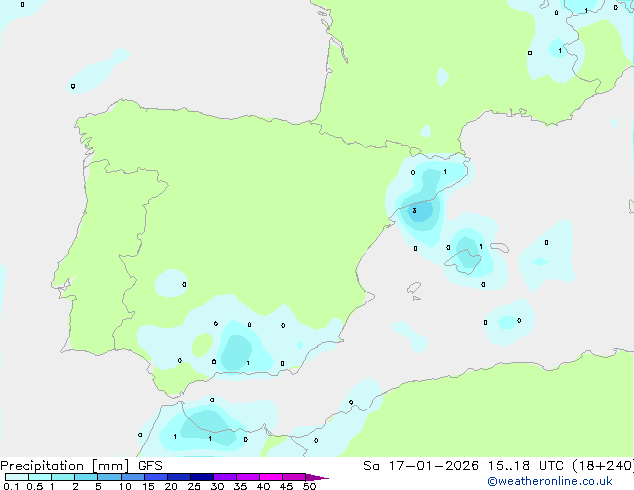Pick the 40–45 mm bright magenta swatch
Screen dimensions: 634x490
pyautogui.click(x=271, y=477)
